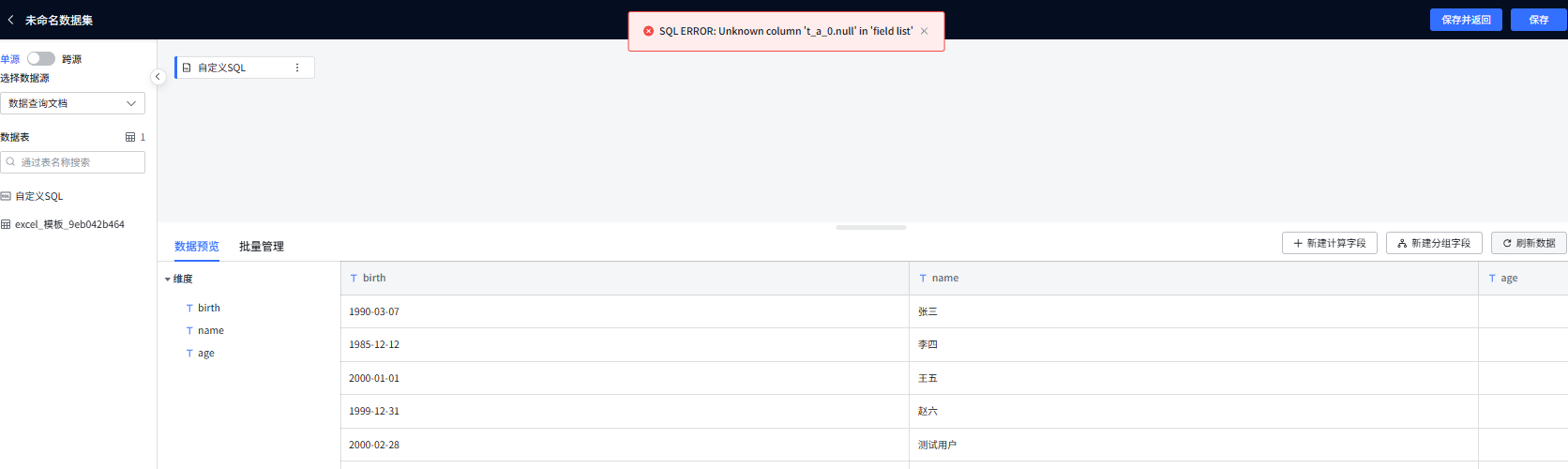The image size is (1568, 469).
Task: Click the 保存并返回 button
Action: pos(1466,20)
